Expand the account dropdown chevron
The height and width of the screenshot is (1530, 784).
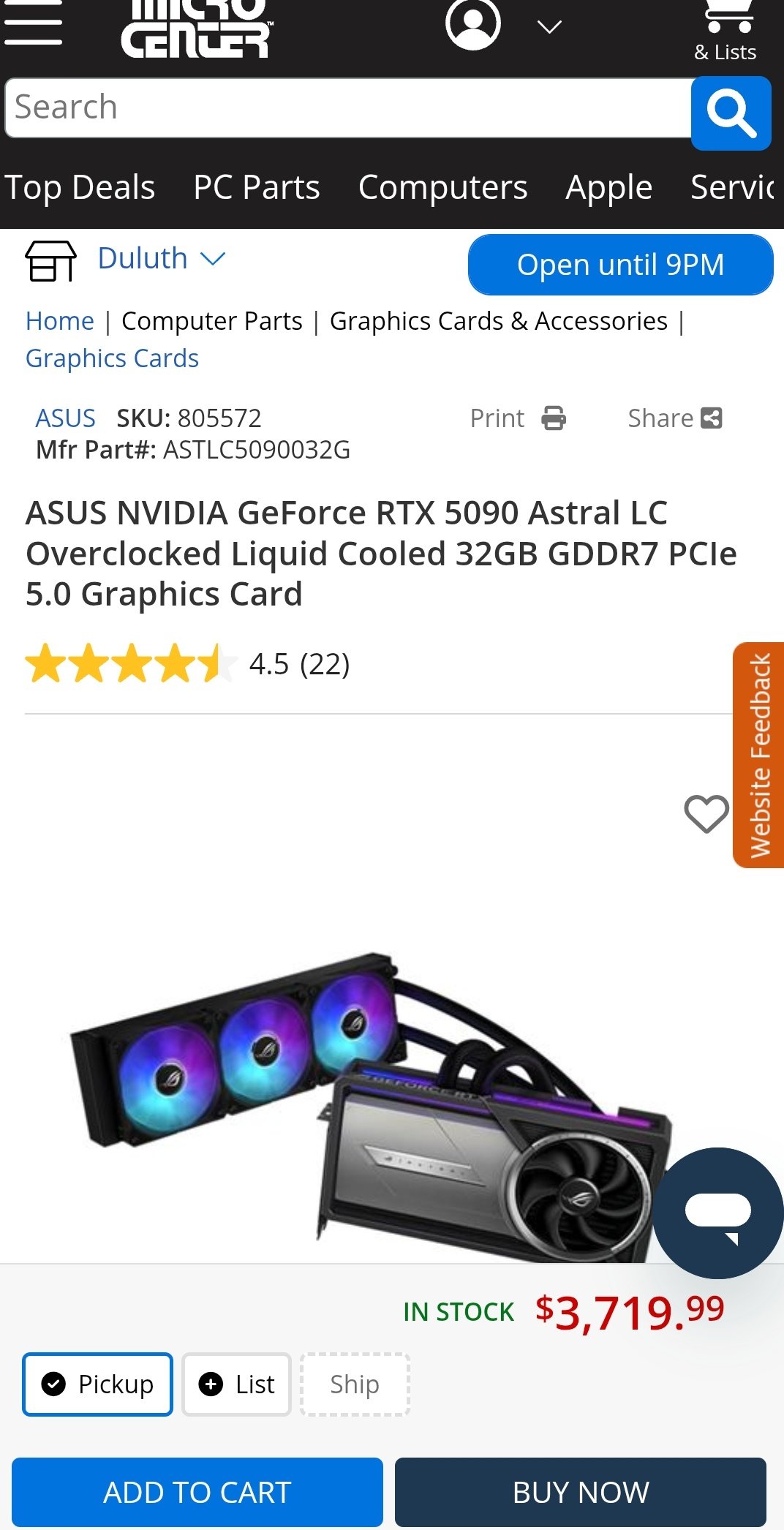[549, 27]
